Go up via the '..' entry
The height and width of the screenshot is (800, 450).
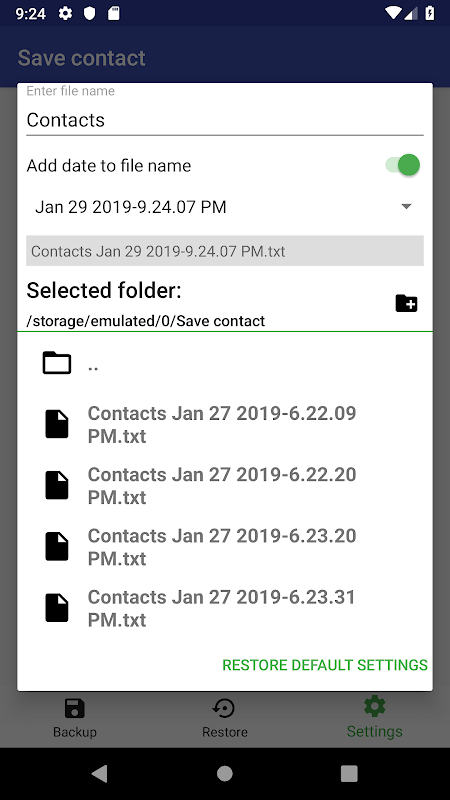[224, 363]
